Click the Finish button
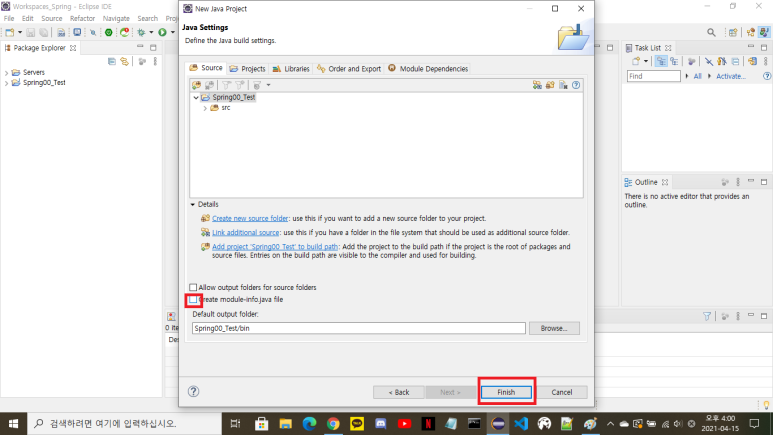 click(506, 392)
